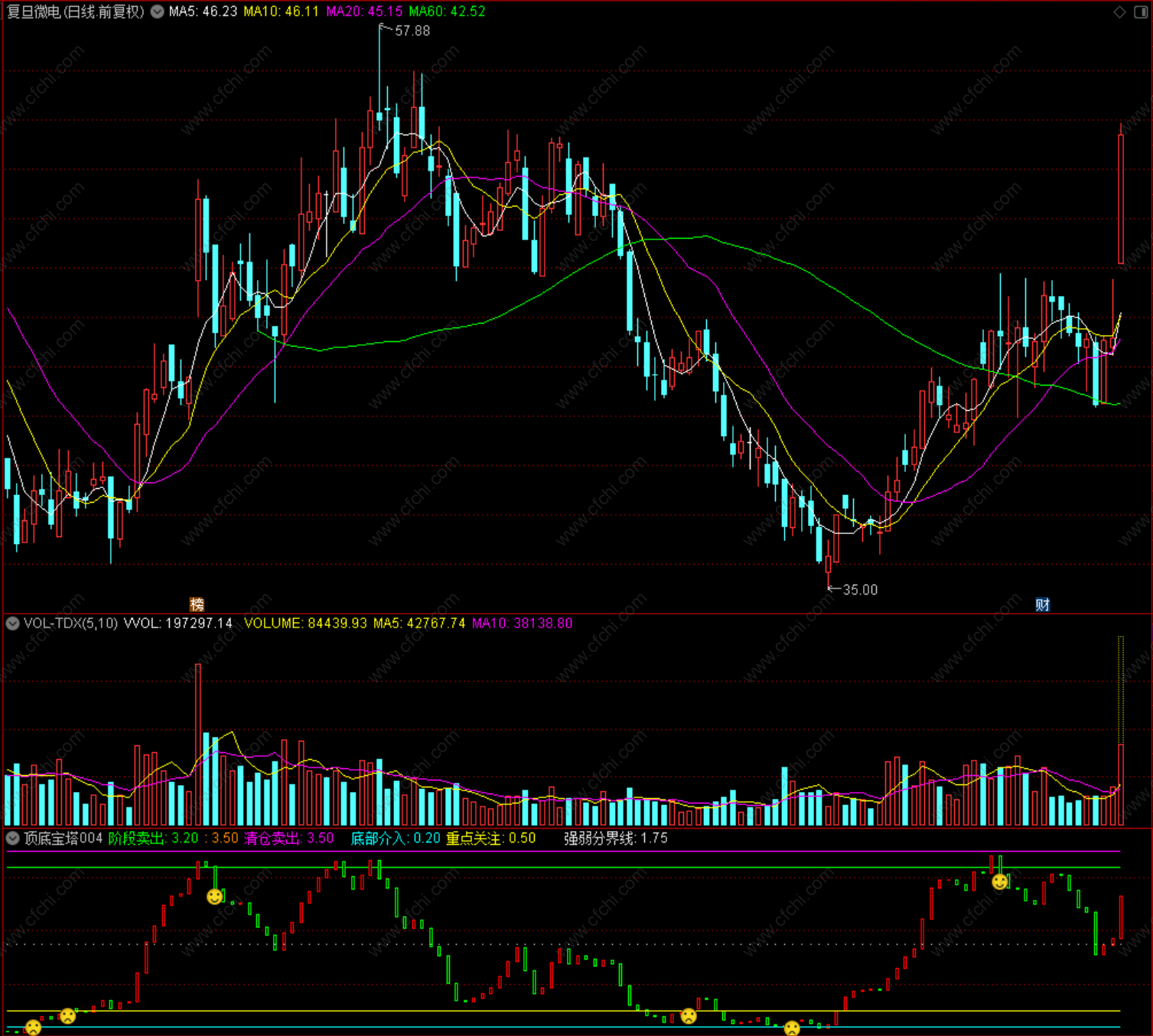The width and height of the screenshot is (1153, 1036).
Task: Click the leftmost sad-face marker in 顶底宝塔 panel
Action: [x=33, y=1027]
